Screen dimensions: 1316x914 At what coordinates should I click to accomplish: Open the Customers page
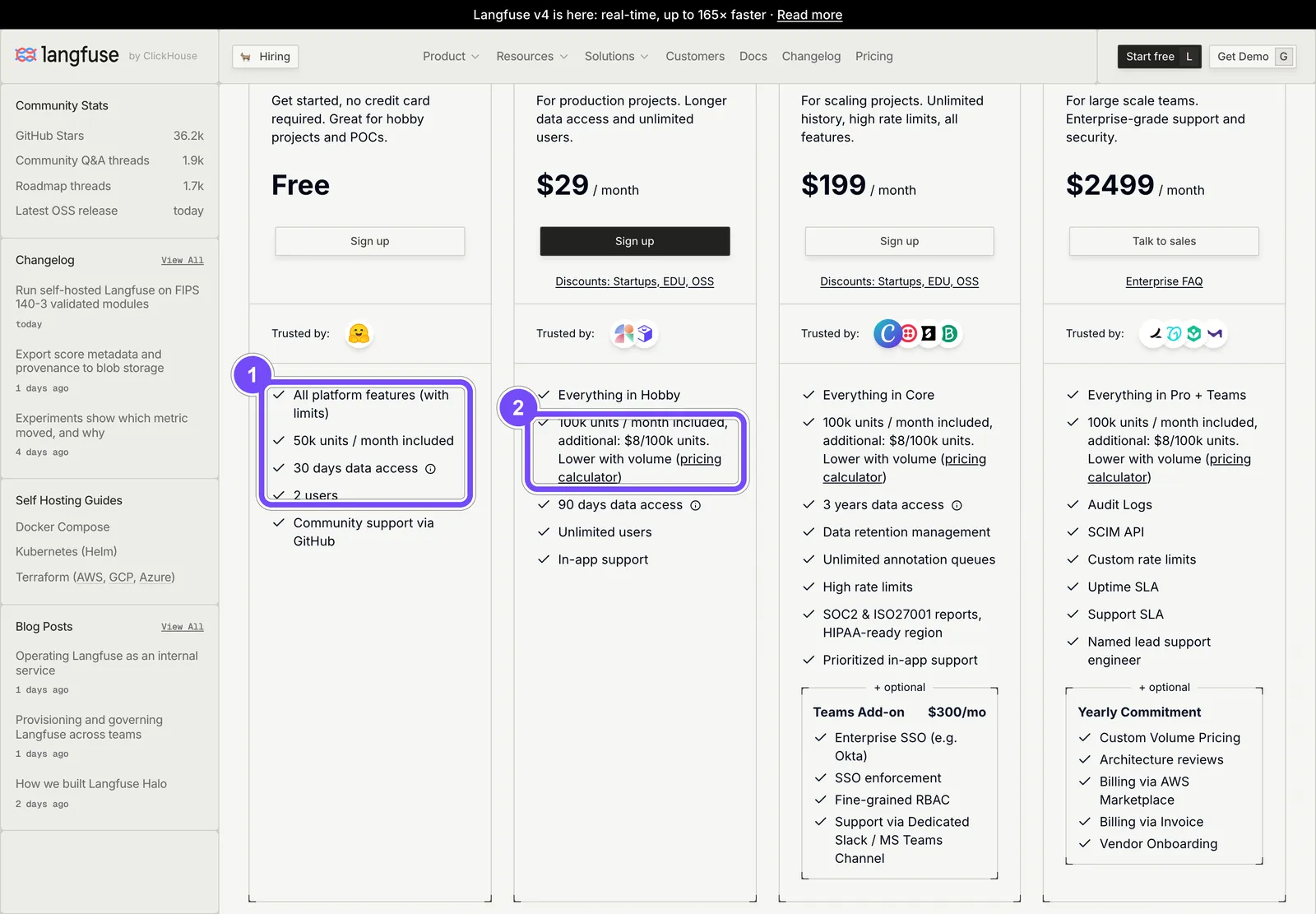pos(695,56)
